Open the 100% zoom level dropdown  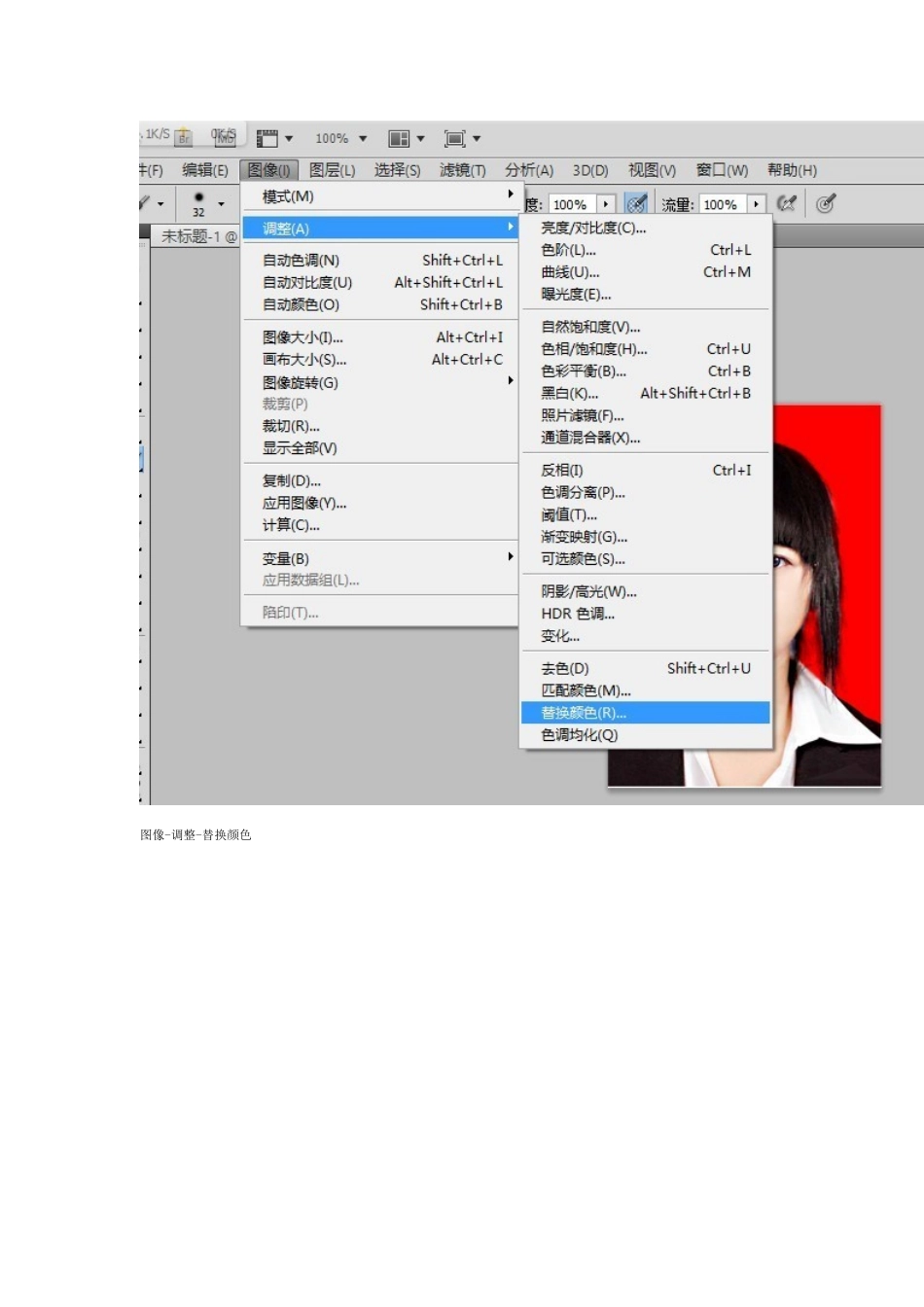coord(340,138)
